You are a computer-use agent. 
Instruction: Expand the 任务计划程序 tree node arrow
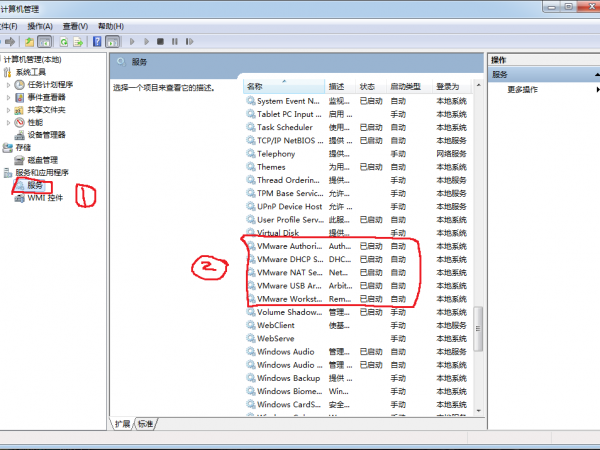coord(9,85)
